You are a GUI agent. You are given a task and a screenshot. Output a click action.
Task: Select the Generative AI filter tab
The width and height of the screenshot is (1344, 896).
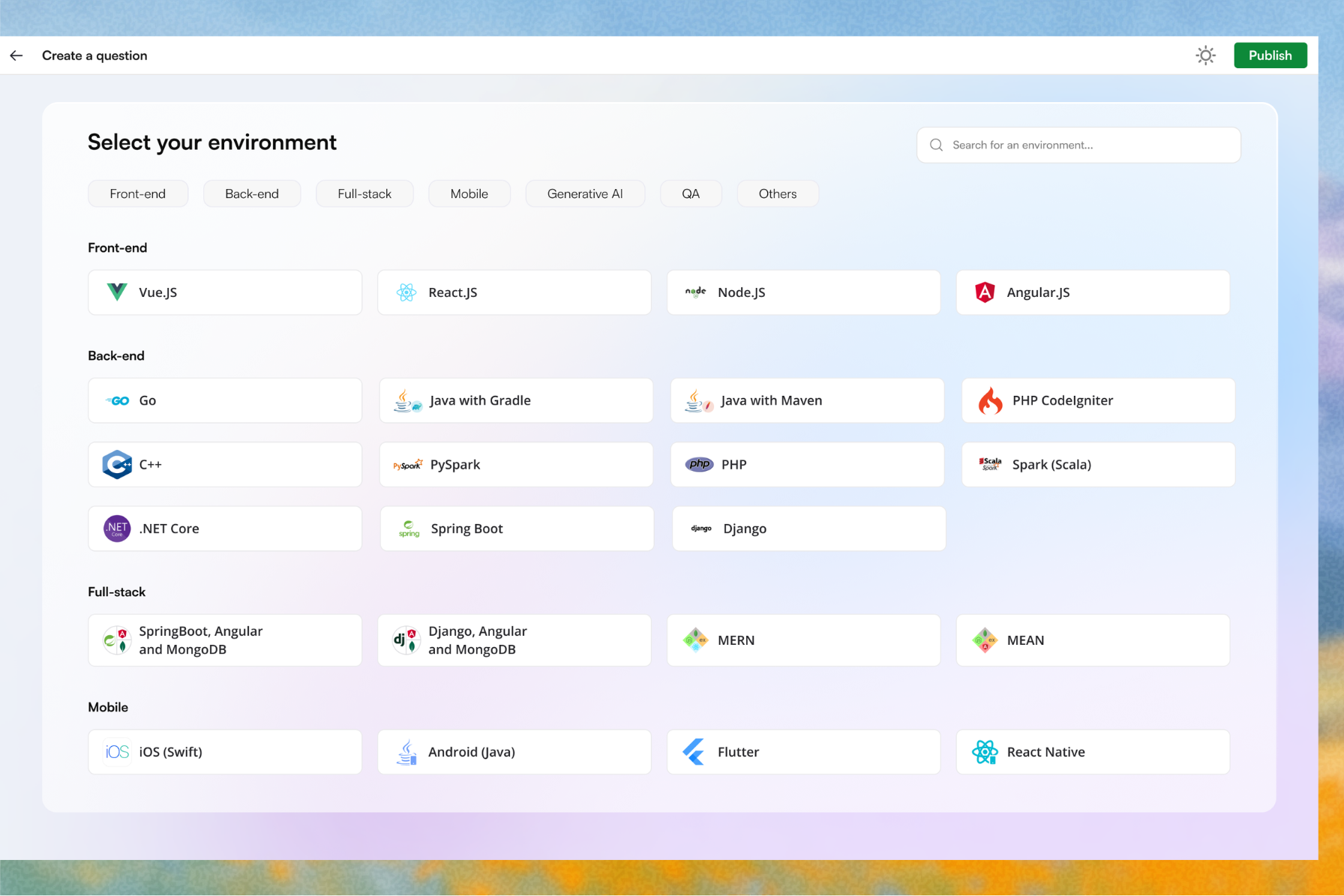pyautogui.click(x=585, y=193)
